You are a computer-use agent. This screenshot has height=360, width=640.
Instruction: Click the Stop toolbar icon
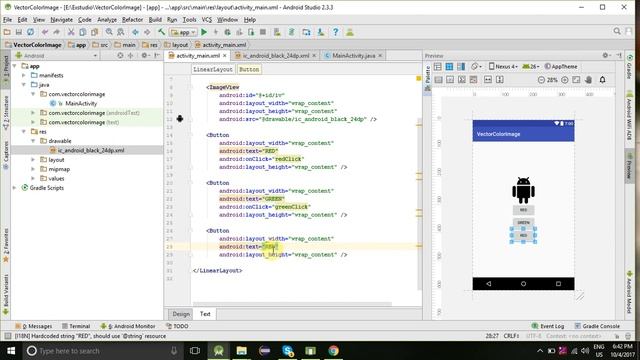tap(263, 32)
